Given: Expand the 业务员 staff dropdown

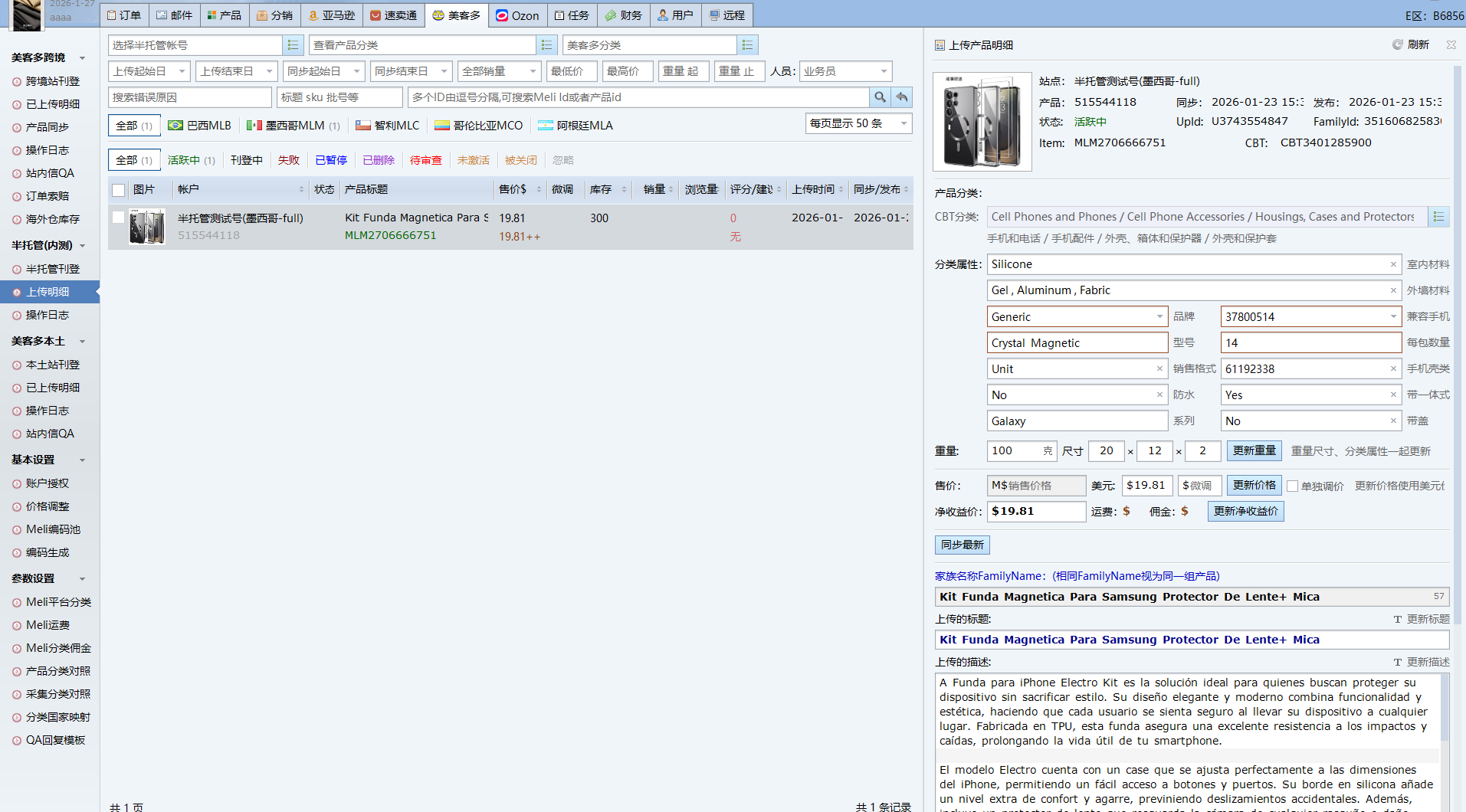Looking at the screenshot, I should (845, 71).
